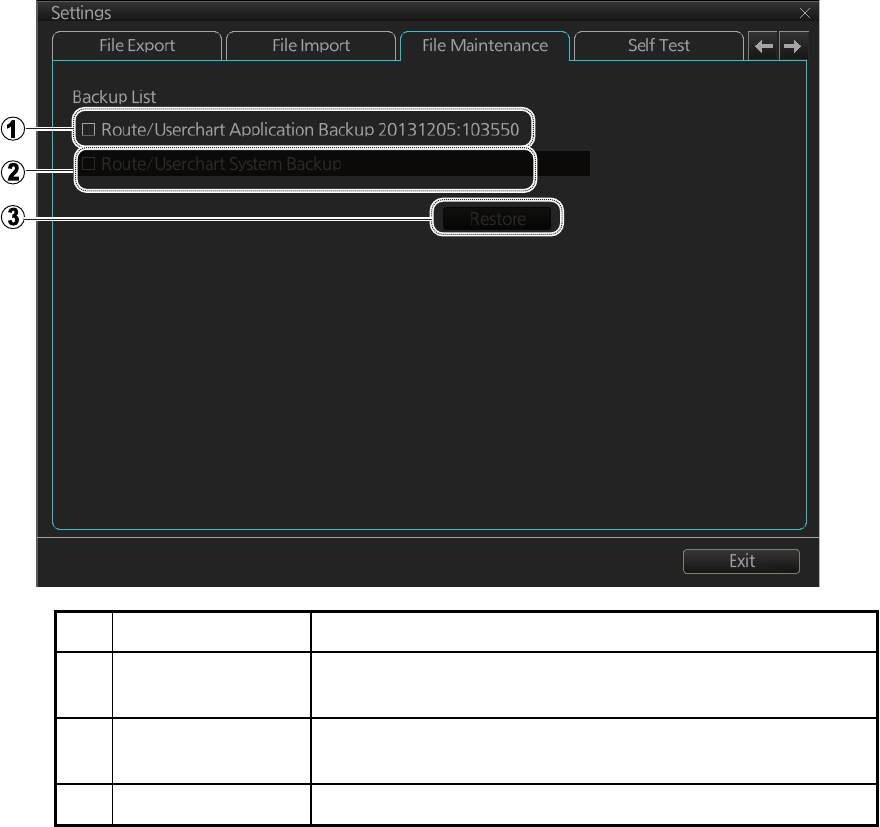Screen dimensions: 880x827
Task: Click 'Route/Userchart System Backup' label text
Action: 221,164
